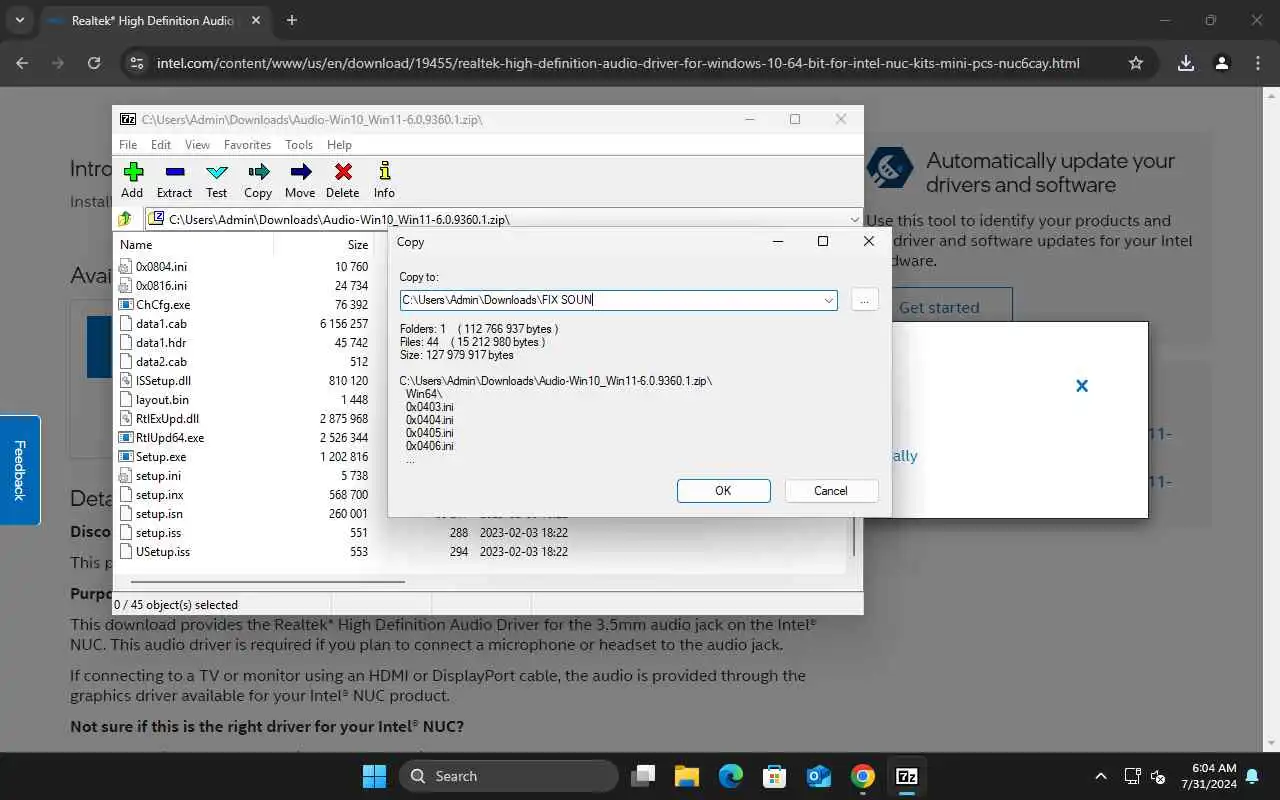1280x800 pixels.
Task: Show hidden system tray icons
Action: [1101, 776]
